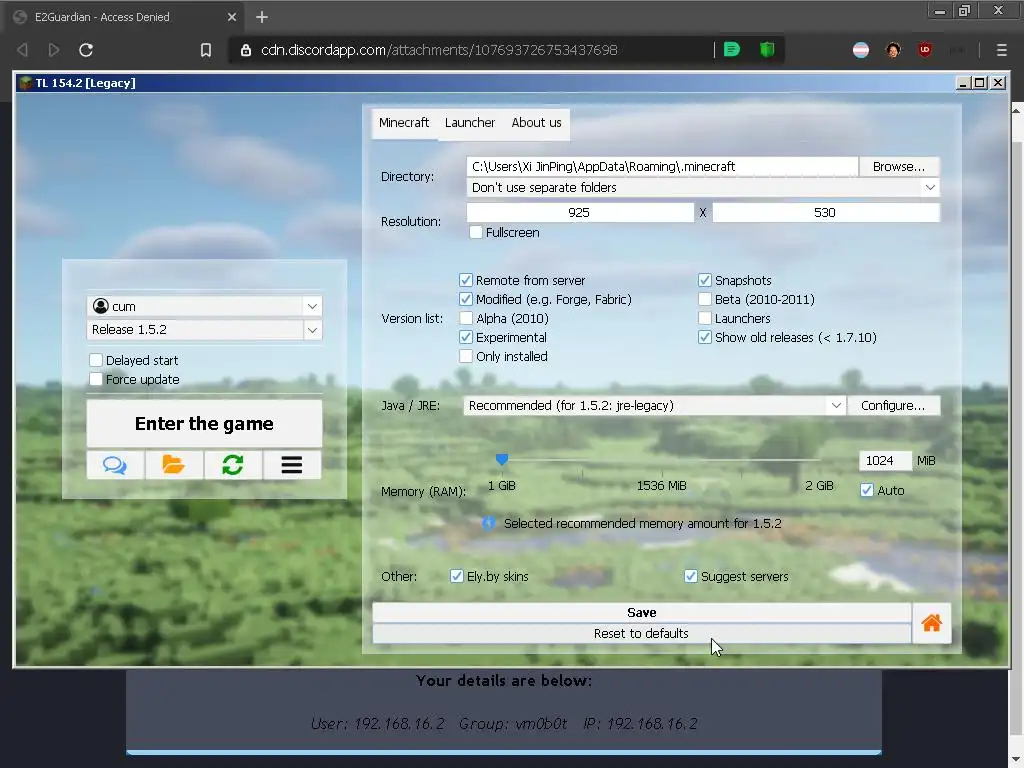
Task: Expand the account dropdown showing cum
Action: tap(312, 306)
